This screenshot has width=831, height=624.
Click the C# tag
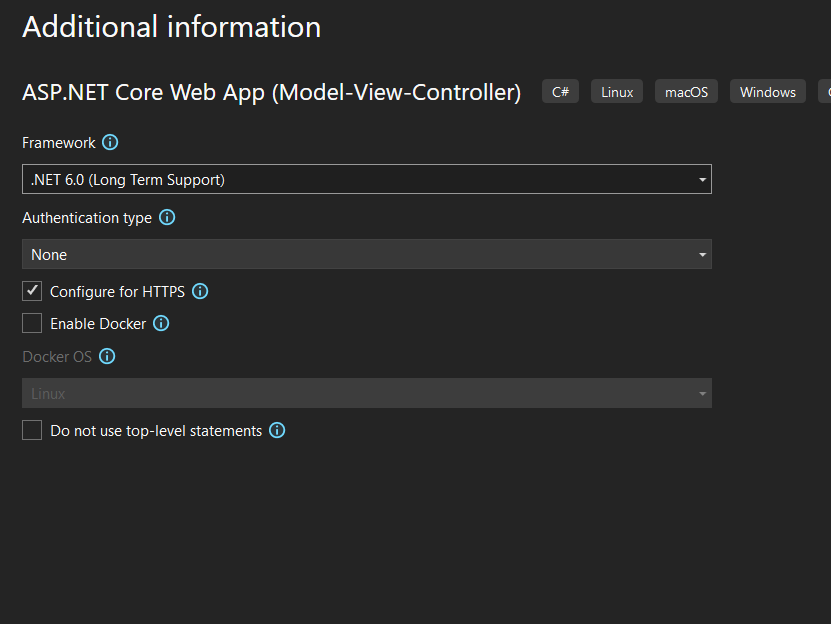[x=560, y=92]
